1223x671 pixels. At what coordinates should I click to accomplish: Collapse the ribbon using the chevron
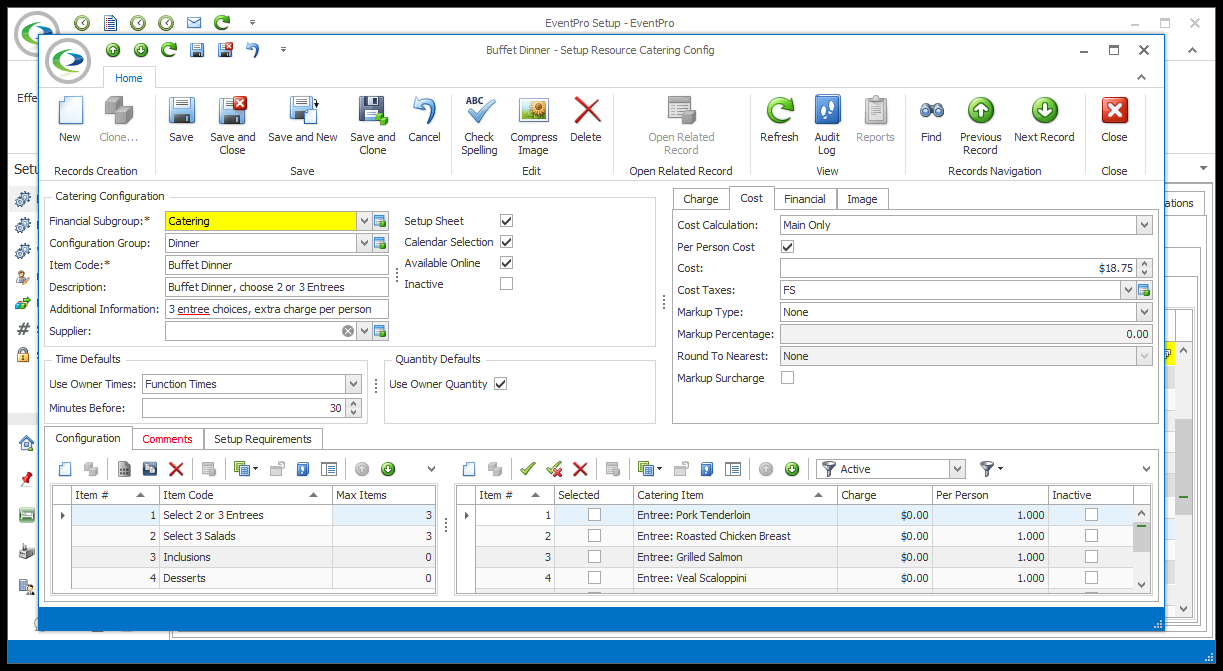point(1142,77)
